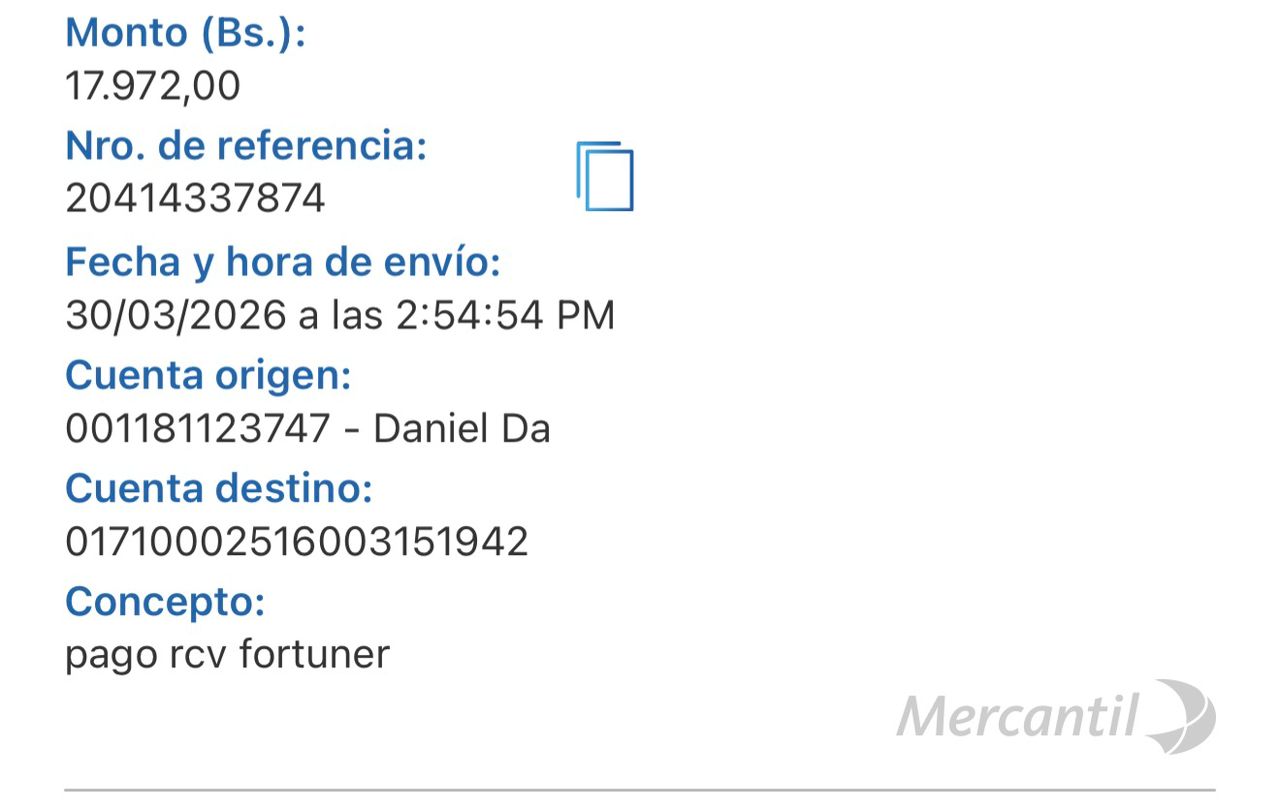Select origin account number 001181123747
The image size is (1280, 808).
pyautogui.click(x=198, y=429)
